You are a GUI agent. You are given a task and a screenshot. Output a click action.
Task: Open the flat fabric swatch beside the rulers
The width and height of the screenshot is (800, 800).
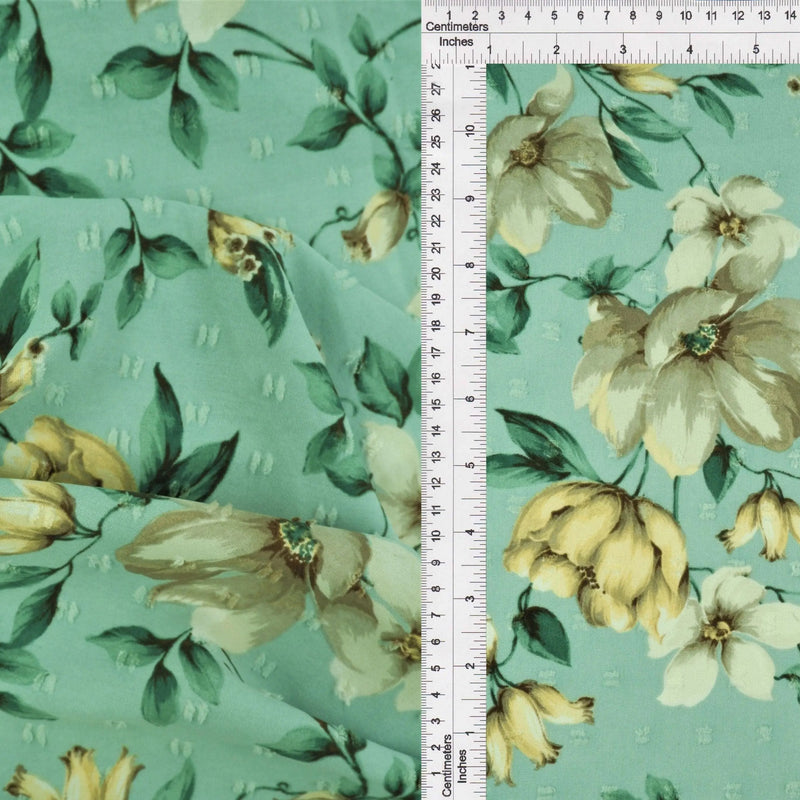coord(643,432)
